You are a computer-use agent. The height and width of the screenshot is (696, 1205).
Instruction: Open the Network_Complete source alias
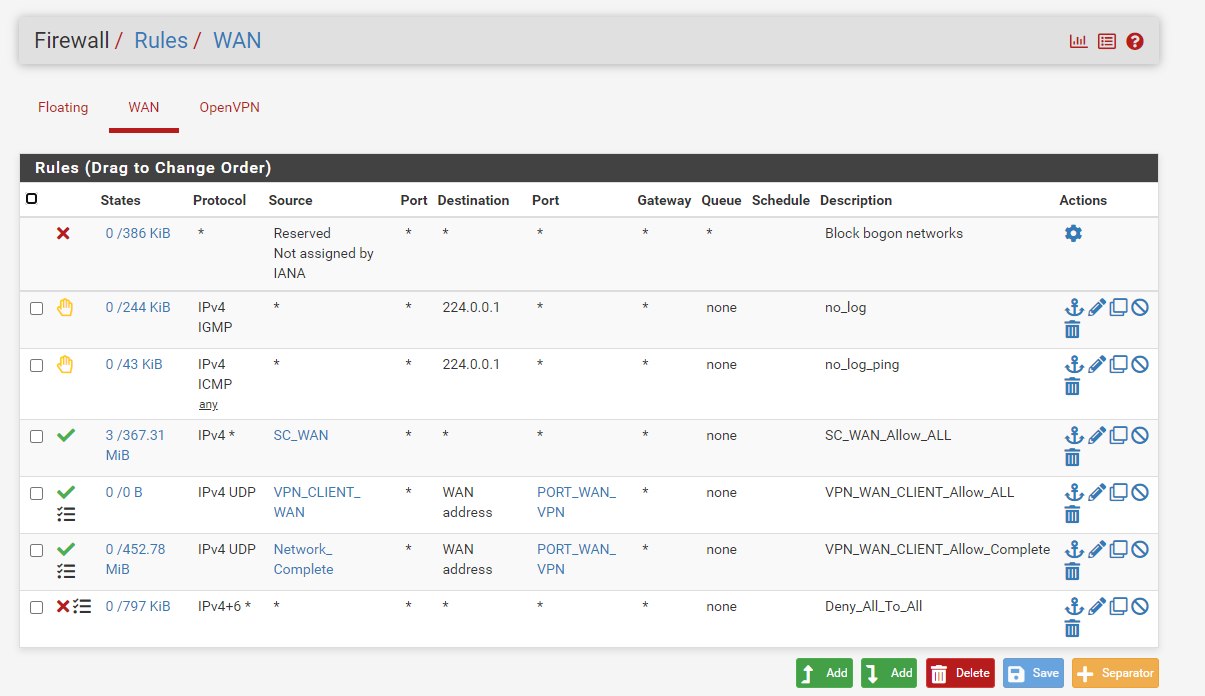pyautogui.click(x=304, y=559)
